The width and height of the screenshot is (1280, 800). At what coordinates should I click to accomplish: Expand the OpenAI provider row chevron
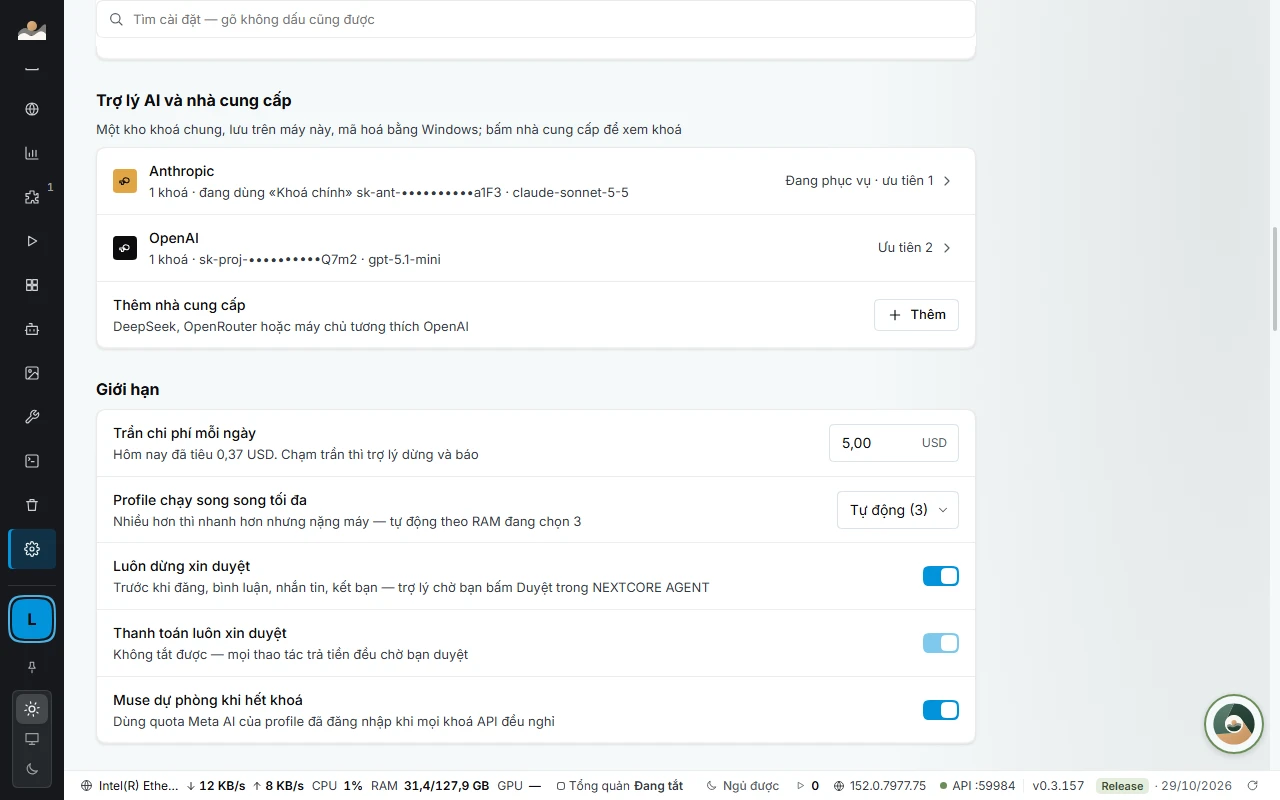click(947, 248)
